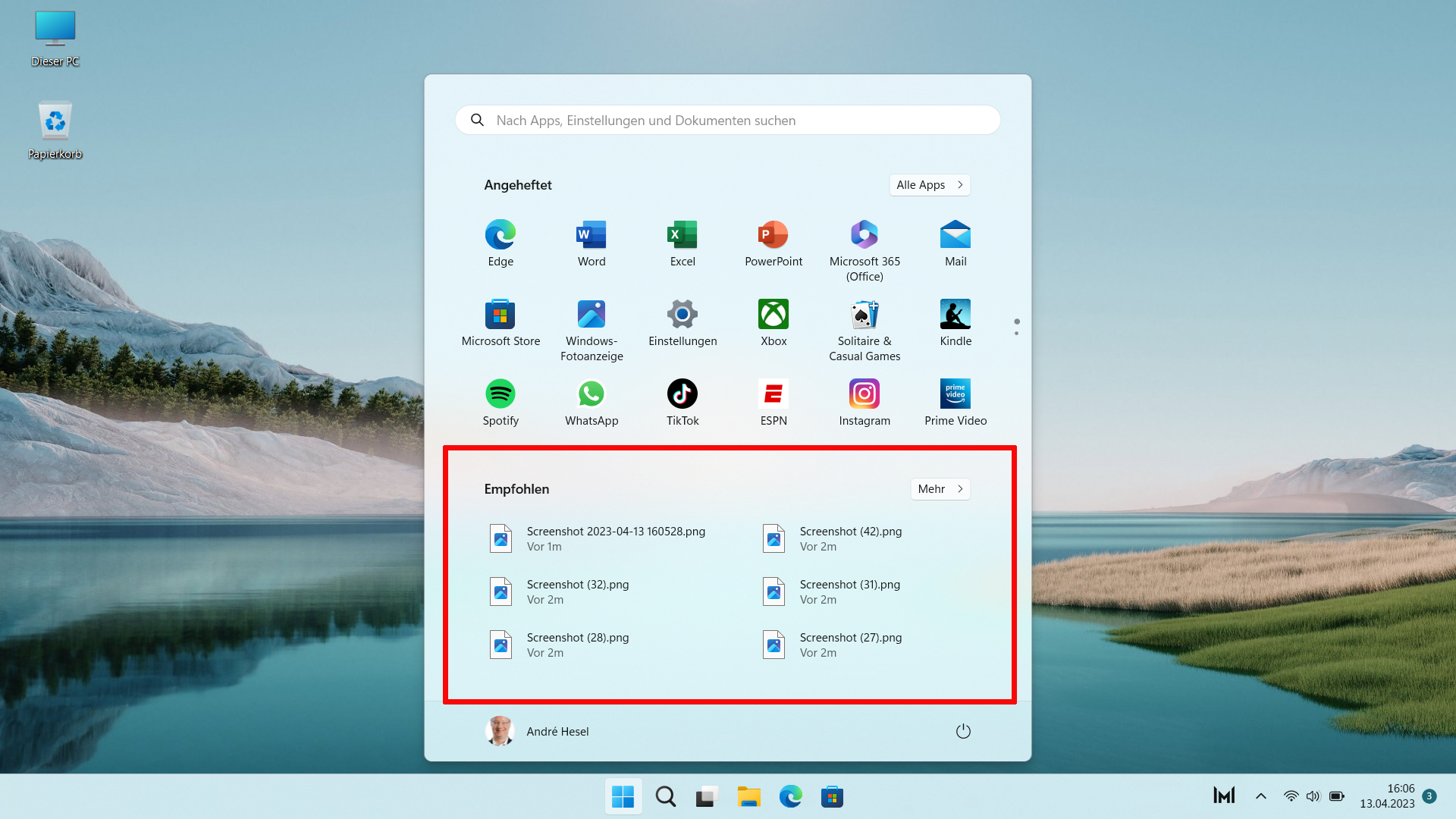Go to next pinned apps page dot

point(1016,334)
